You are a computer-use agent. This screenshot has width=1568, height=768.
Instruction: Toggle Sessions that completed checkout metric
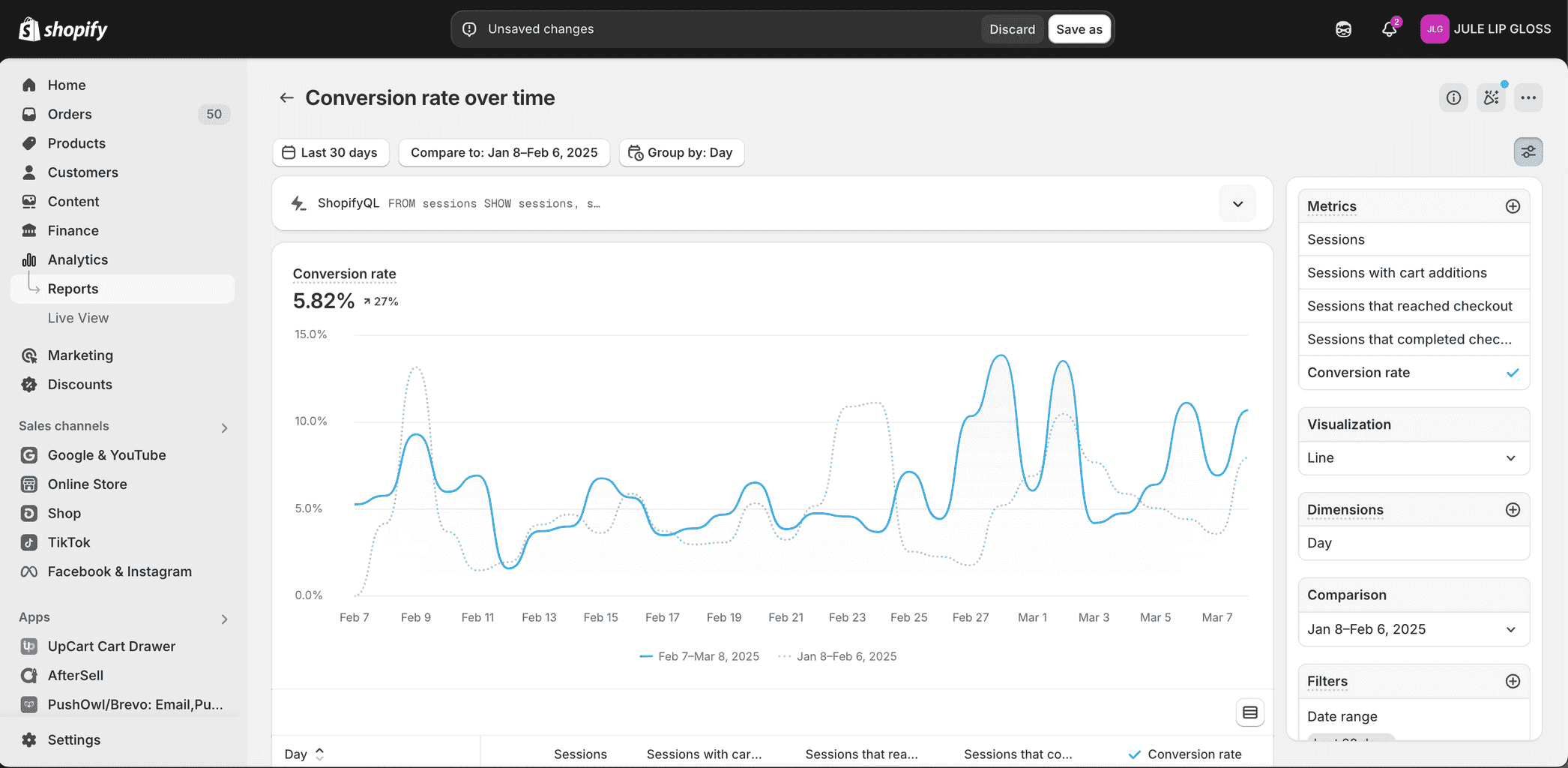click(1414, 339)
